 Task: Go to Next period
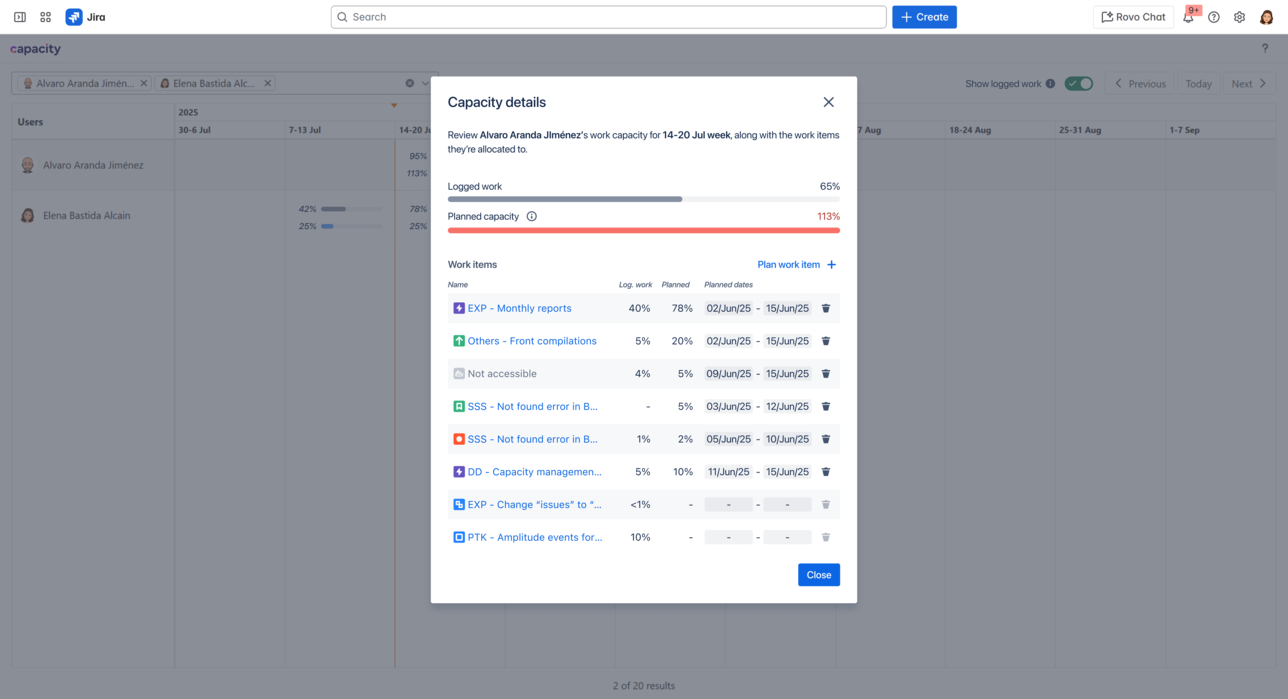(1249, 84)
